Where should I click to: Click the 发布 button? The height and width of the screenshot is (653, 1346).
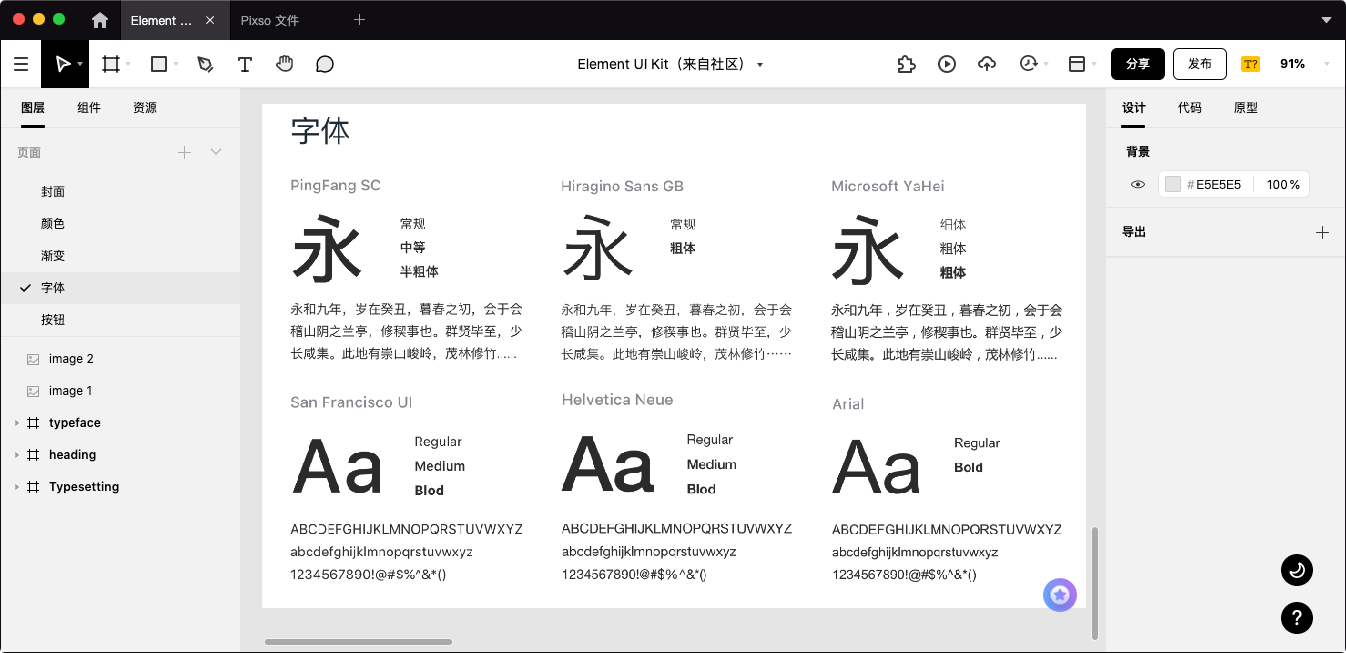1200,64
